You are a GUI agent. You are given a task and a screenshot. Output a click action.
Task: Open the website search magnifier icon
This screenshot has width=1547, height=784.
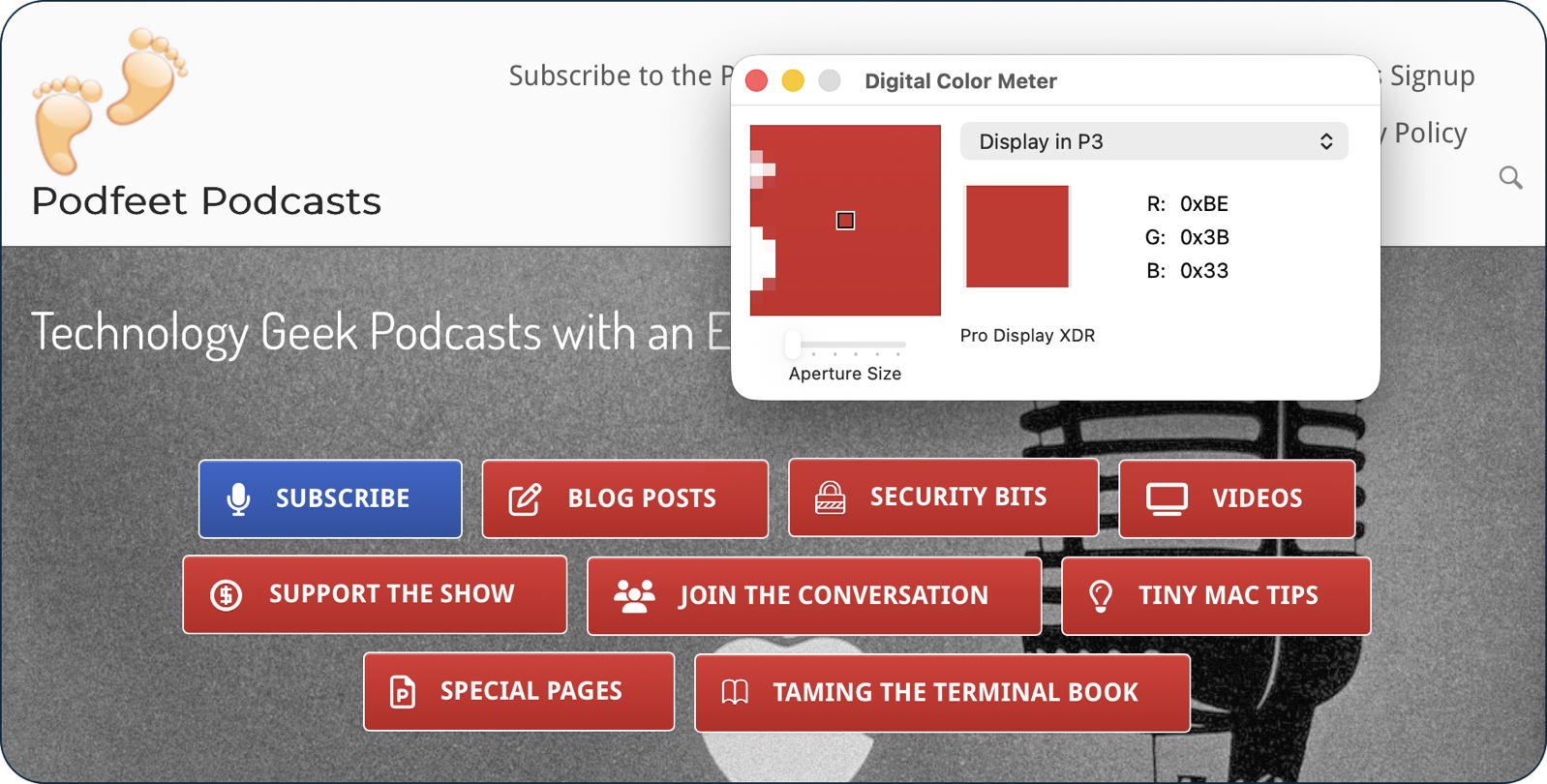[x=1510, y=177]
